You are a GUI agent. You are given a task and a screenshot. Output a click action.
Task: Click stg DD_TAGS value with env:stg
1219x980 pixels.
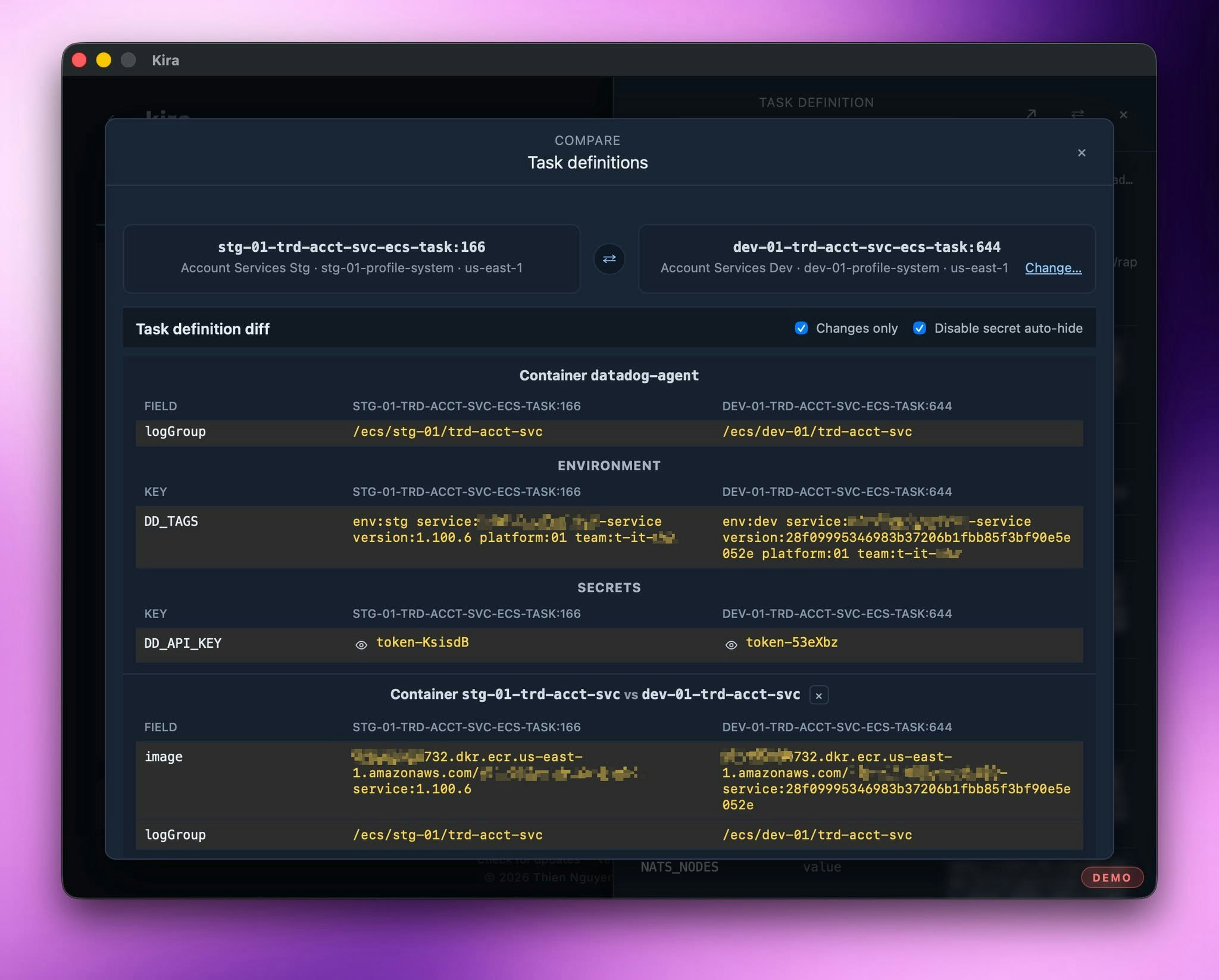pos(514,529)
